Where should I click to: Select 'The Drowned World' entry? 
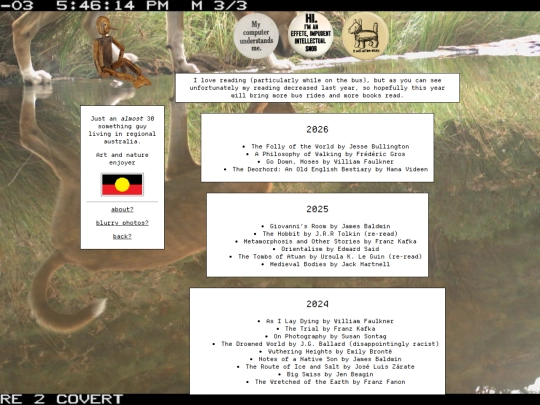(x=330, y=344)
